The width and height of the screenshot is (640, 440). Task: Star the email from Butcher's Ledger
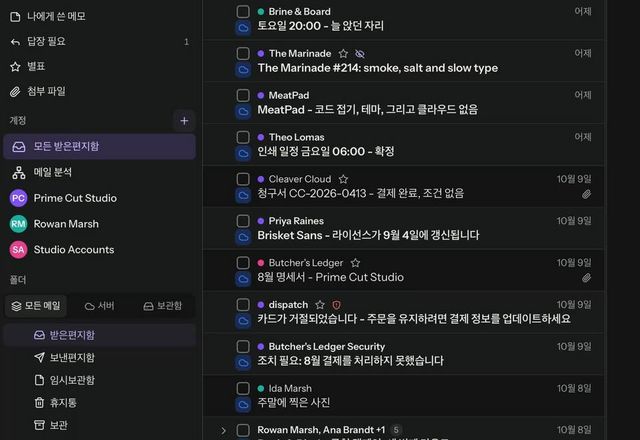[356, 263]
